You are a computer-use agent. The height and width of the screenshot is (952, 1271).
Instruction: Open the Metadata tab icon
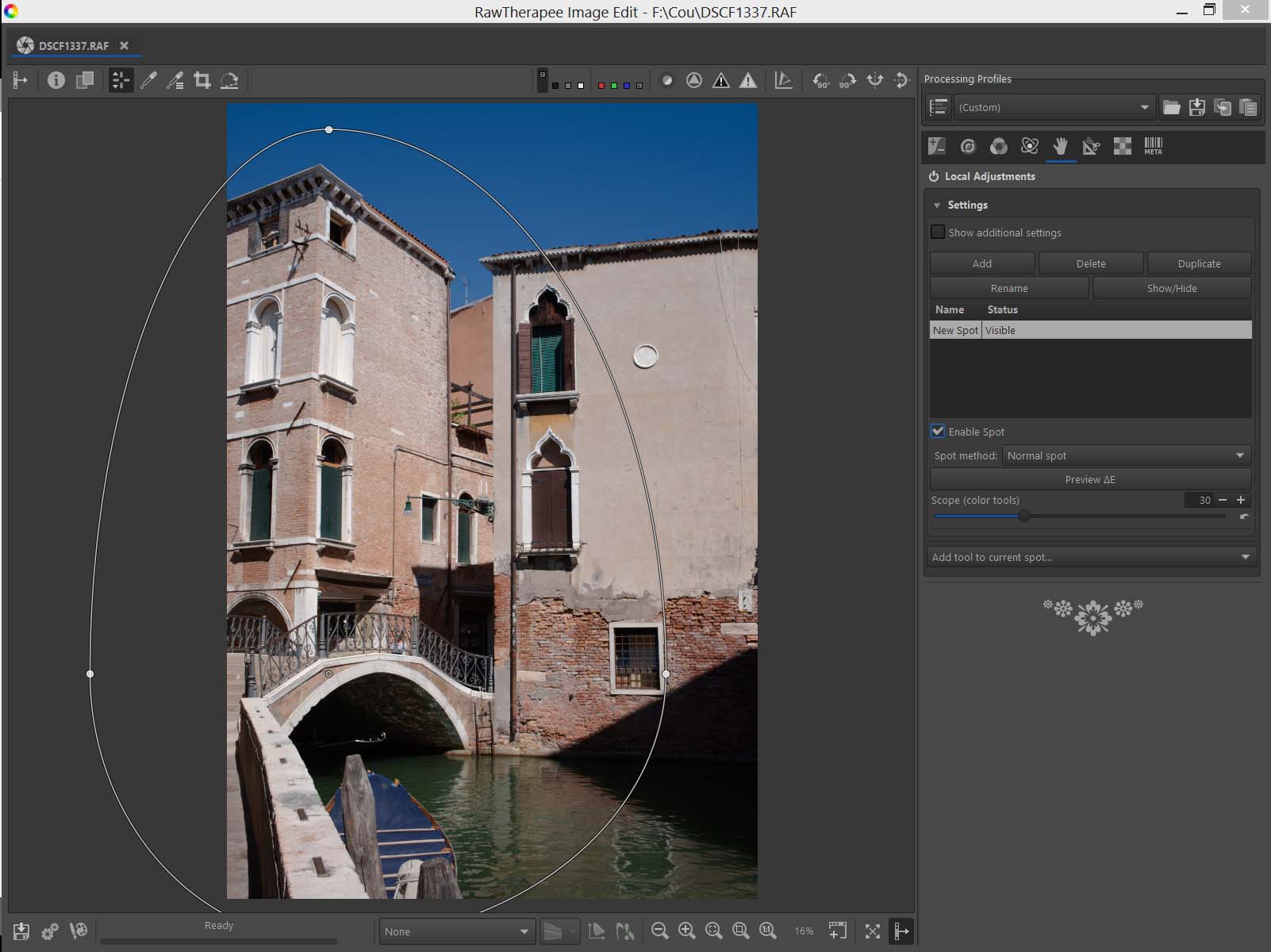pyautogui.click(x=1153, y=146)
